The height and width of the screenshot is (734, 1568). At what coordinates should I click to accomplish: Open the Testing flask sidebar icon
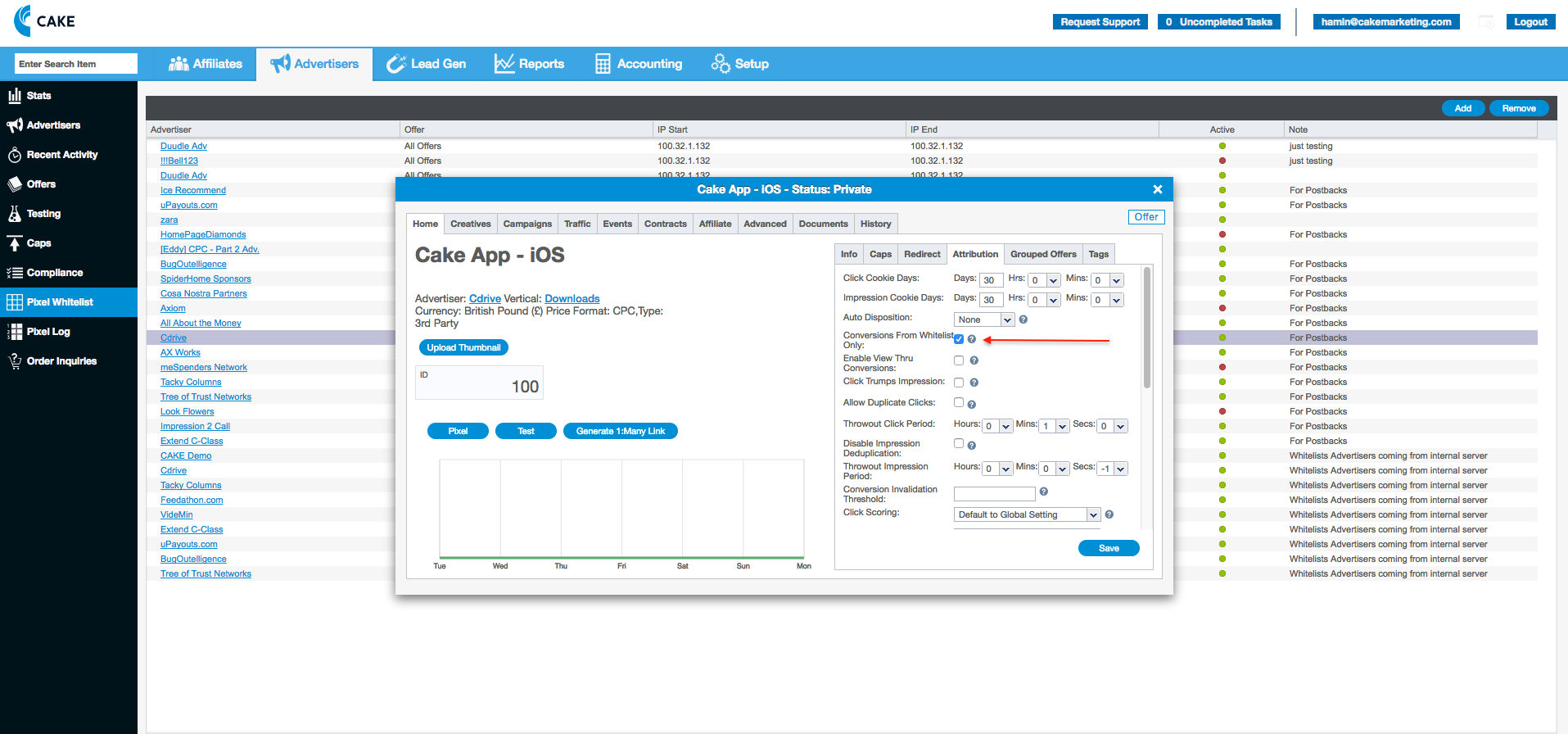point(15,214)
